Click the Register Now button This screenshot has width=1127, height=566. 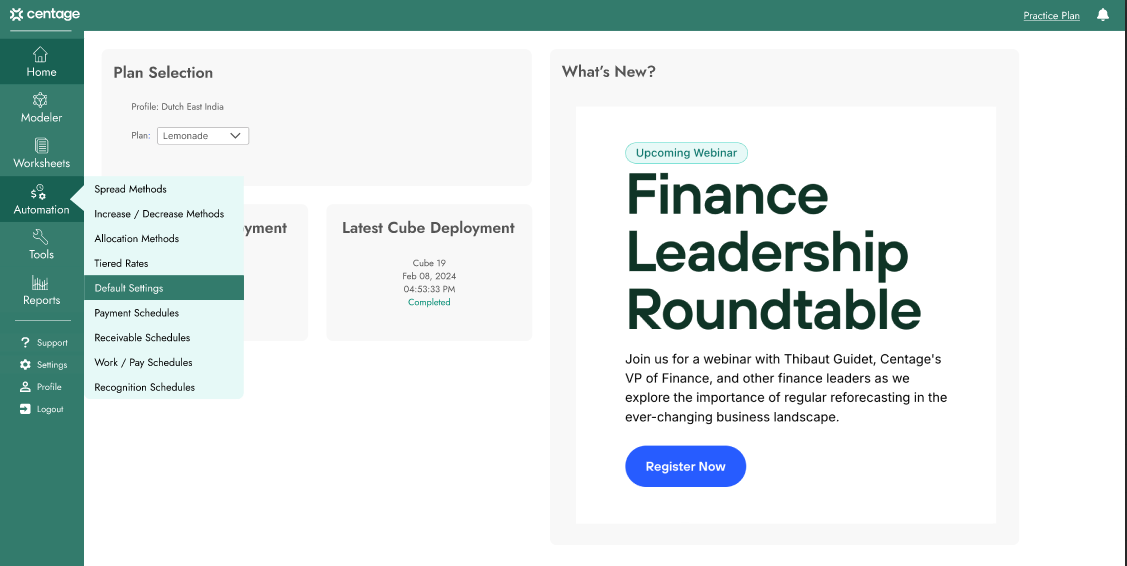click(686, 466)
